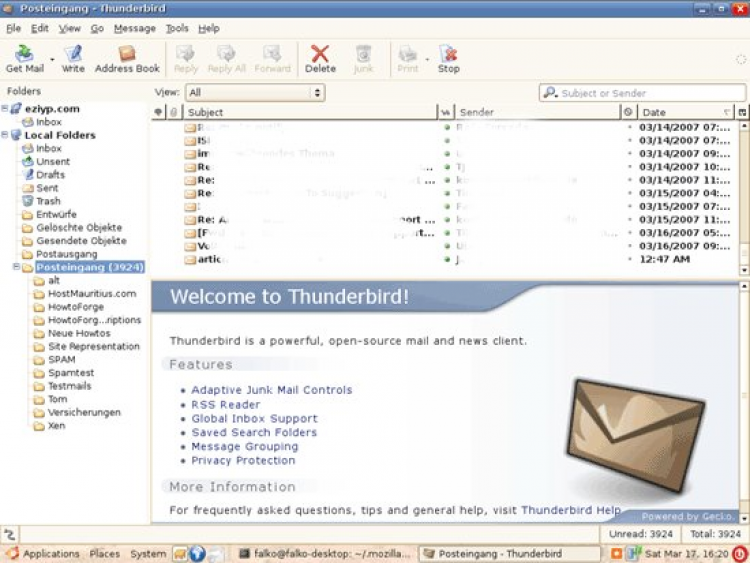Select the Unsent folder
Image resolution: width=750 pixels, height=563 pixels.
pos(46,161)
